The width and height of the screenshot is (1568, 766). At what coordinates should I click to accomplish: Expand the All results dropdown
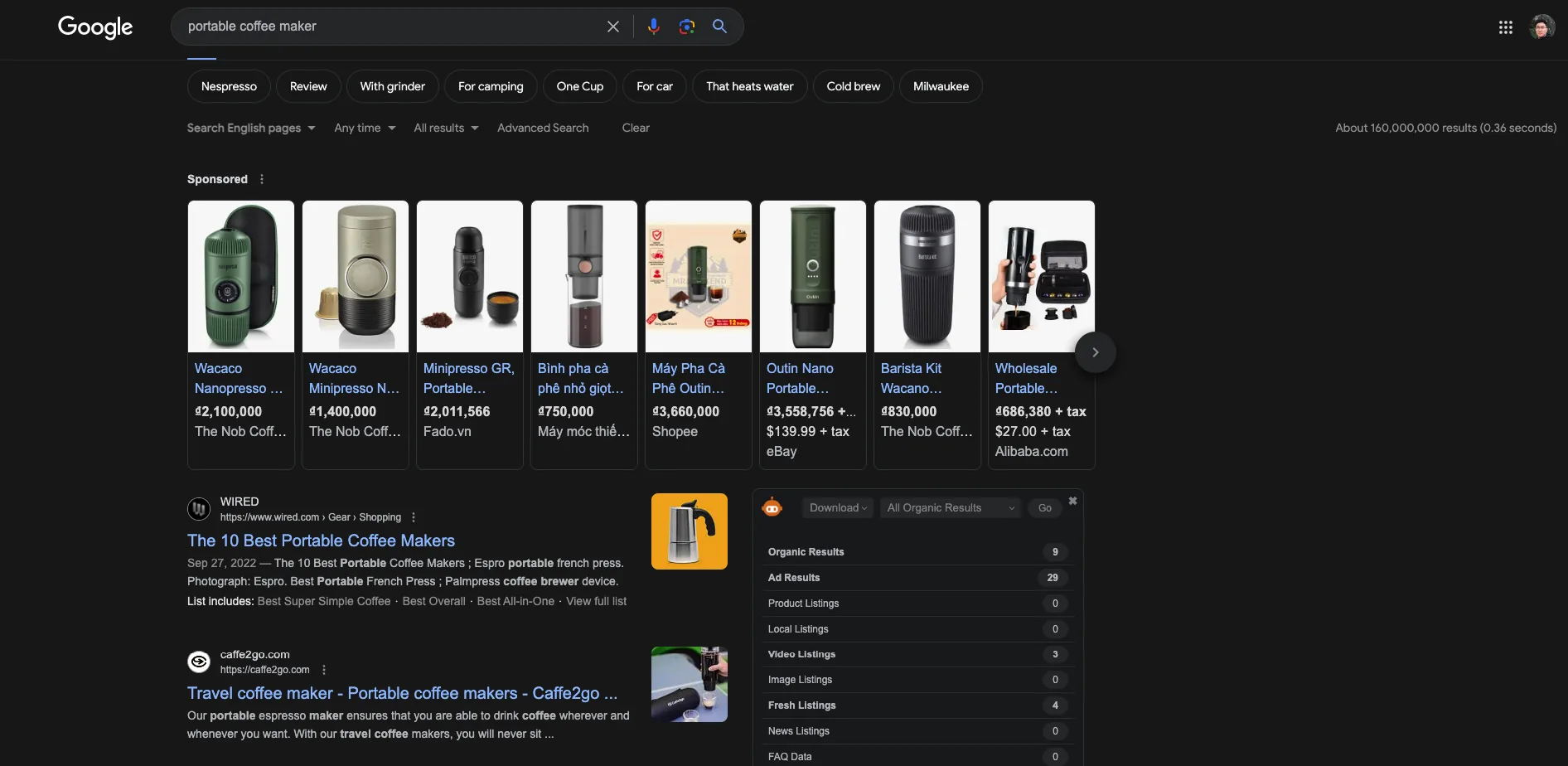(446, 128)
